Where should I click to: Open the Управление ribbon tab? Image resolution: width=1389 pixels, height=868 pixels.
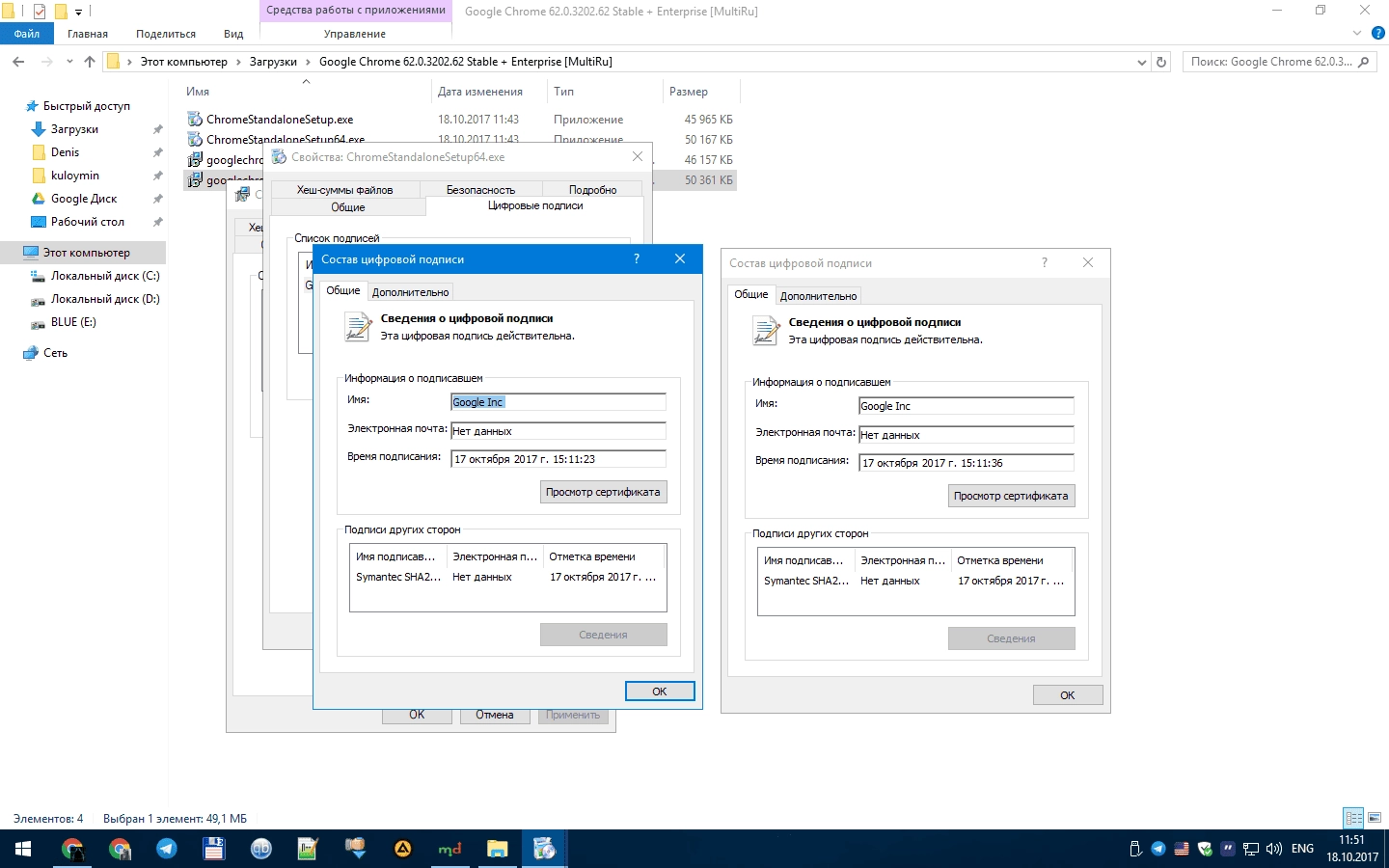point(354,34)
